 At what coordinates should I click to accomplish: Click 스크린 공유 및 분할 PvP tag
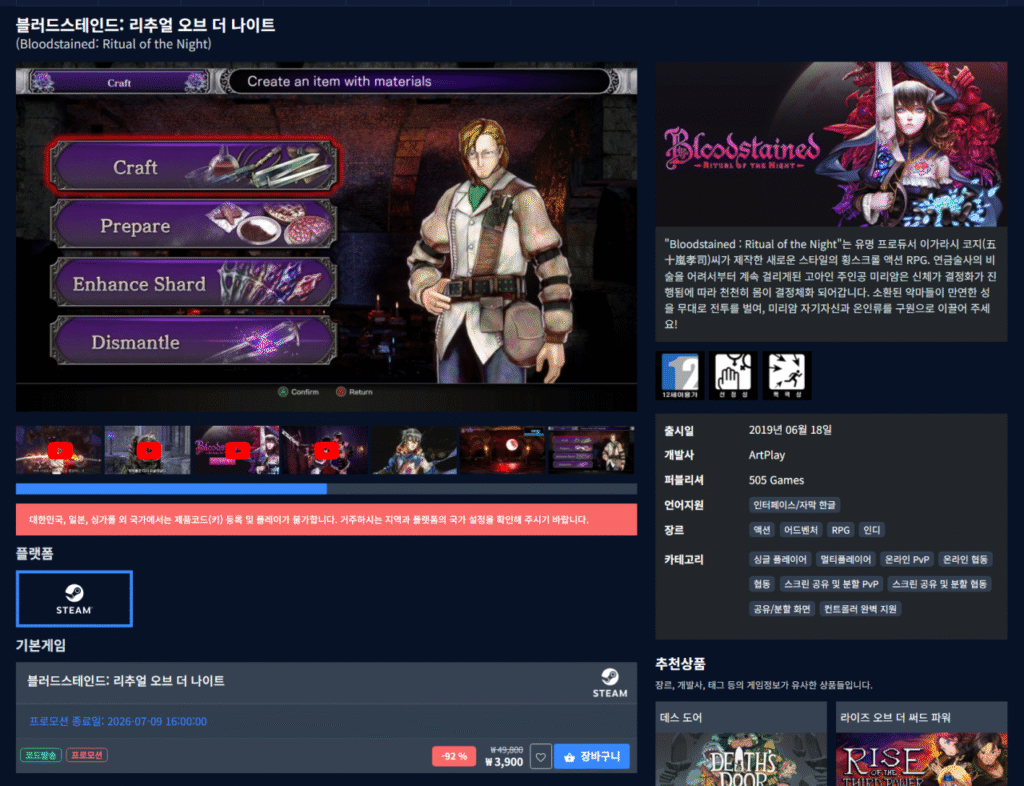pyautogui.click(x=831, y=584)
